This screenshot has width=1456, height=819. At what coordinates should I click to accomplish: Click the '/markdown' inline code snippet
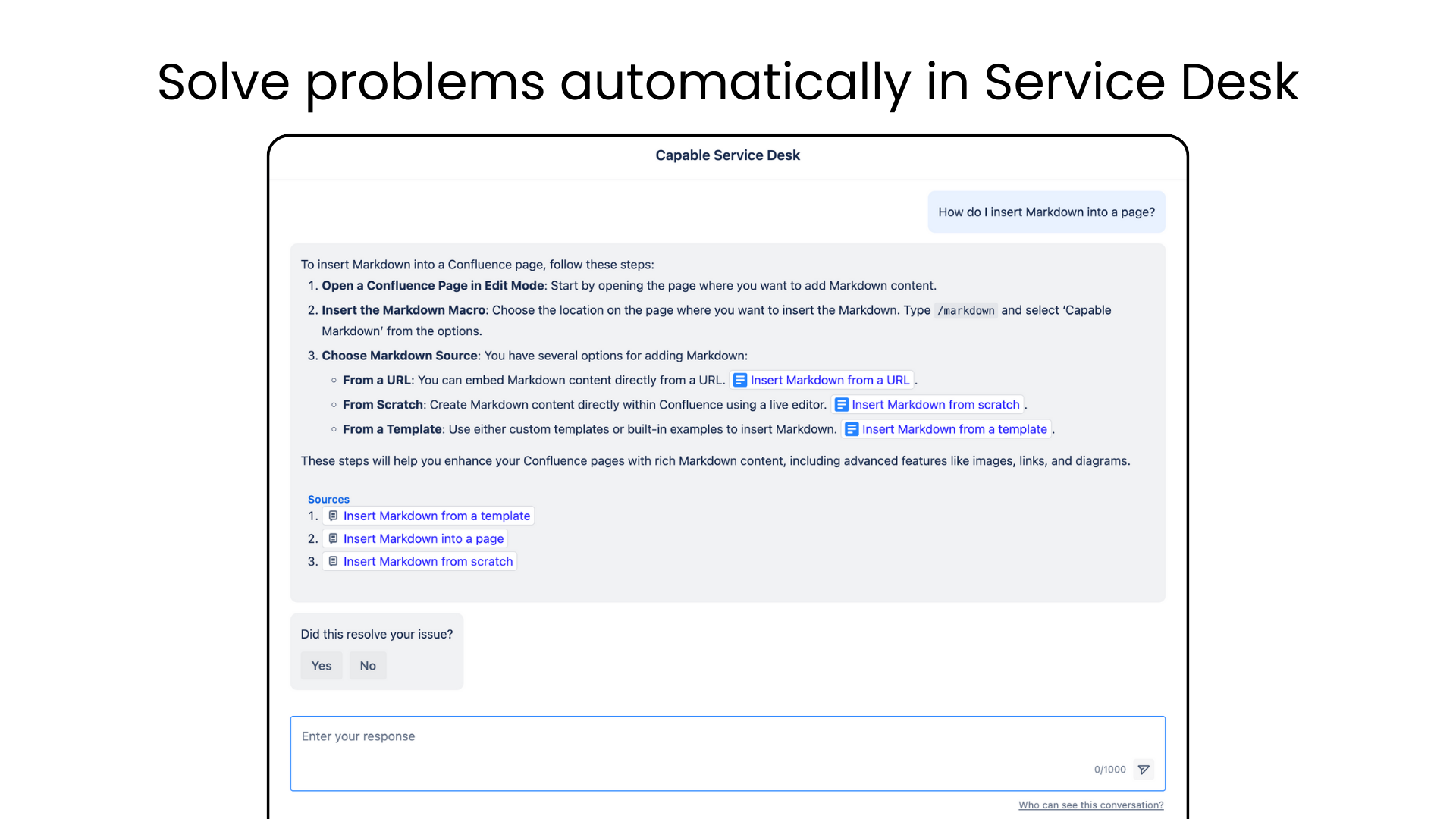click(x=965, y=311)
